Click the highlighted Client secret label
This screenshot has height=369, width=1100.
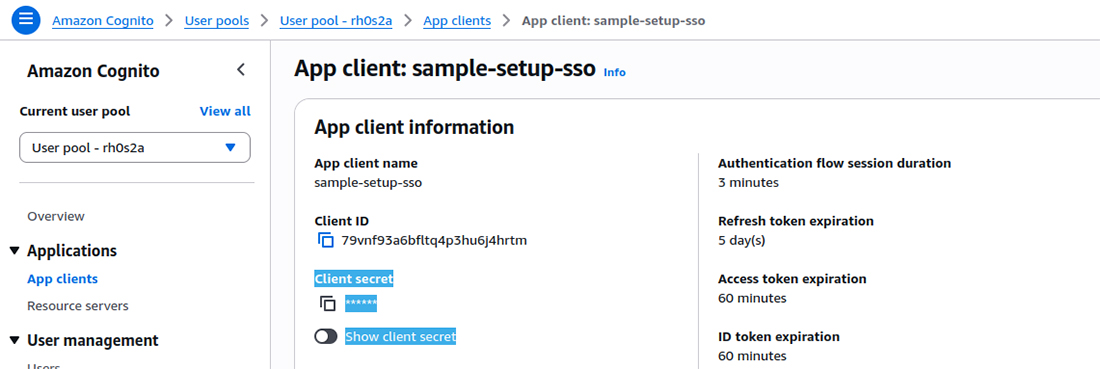coord(354,279)
